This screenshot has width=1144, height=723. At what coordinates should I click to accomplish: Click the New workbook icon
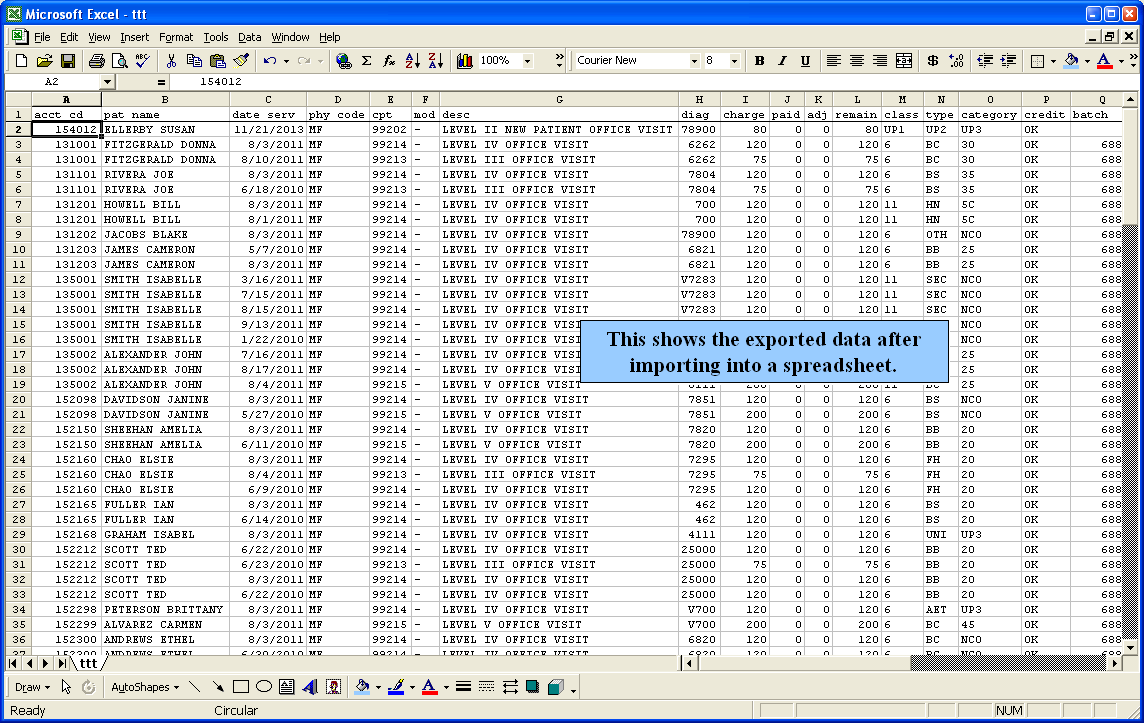point(21,61)
